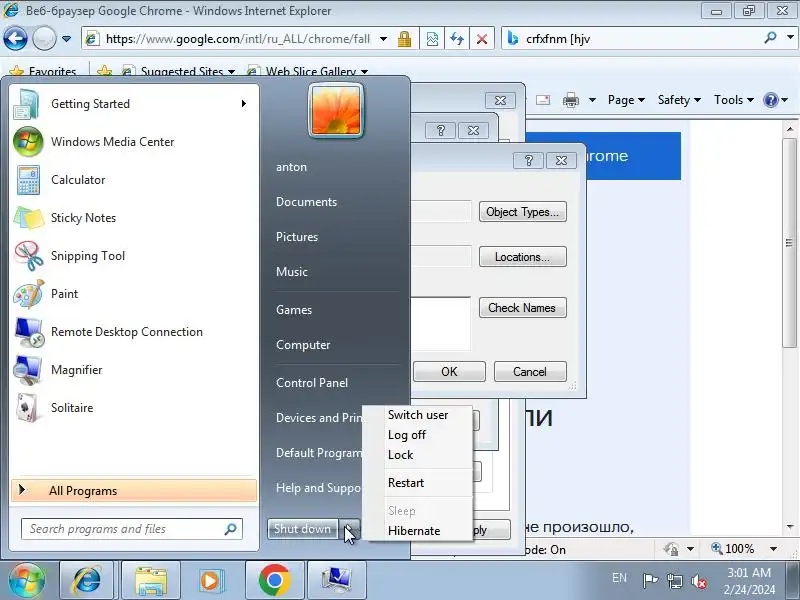Click the network tray icon
This screenshot has width=800, height=600.
coord(675,581)
